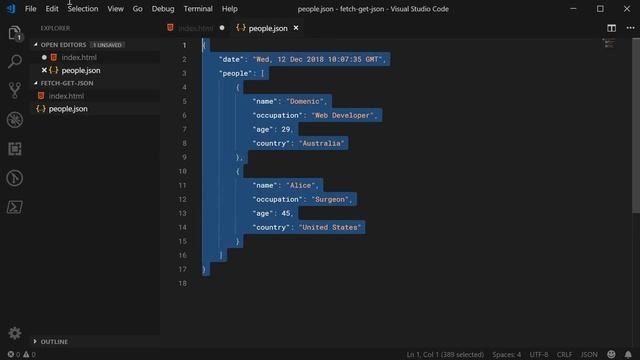Open the Selection menu
Viewport: 640px width, 360px height.
pyautogui.click(x=83, y=9)
